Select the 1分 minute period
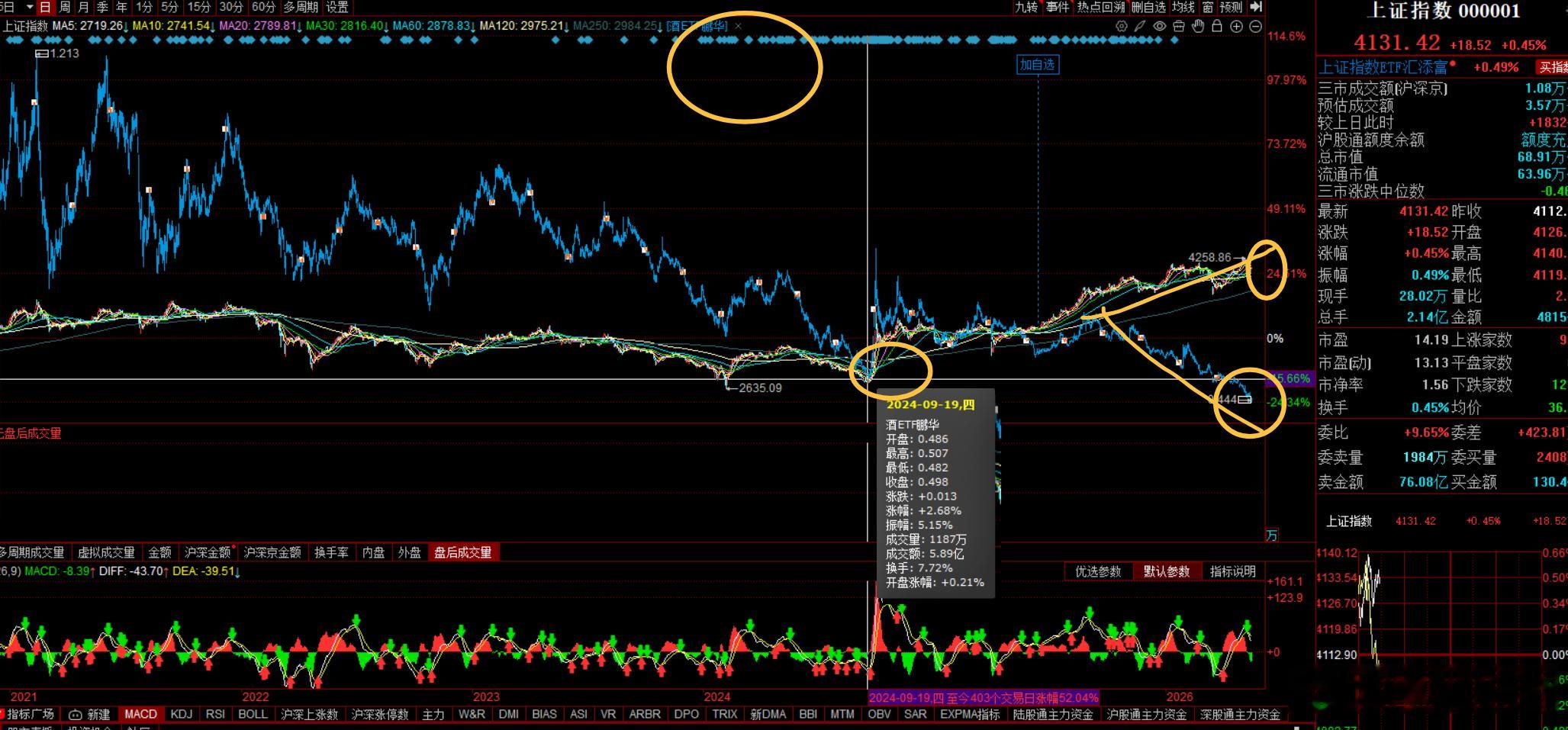 (144, 7)
